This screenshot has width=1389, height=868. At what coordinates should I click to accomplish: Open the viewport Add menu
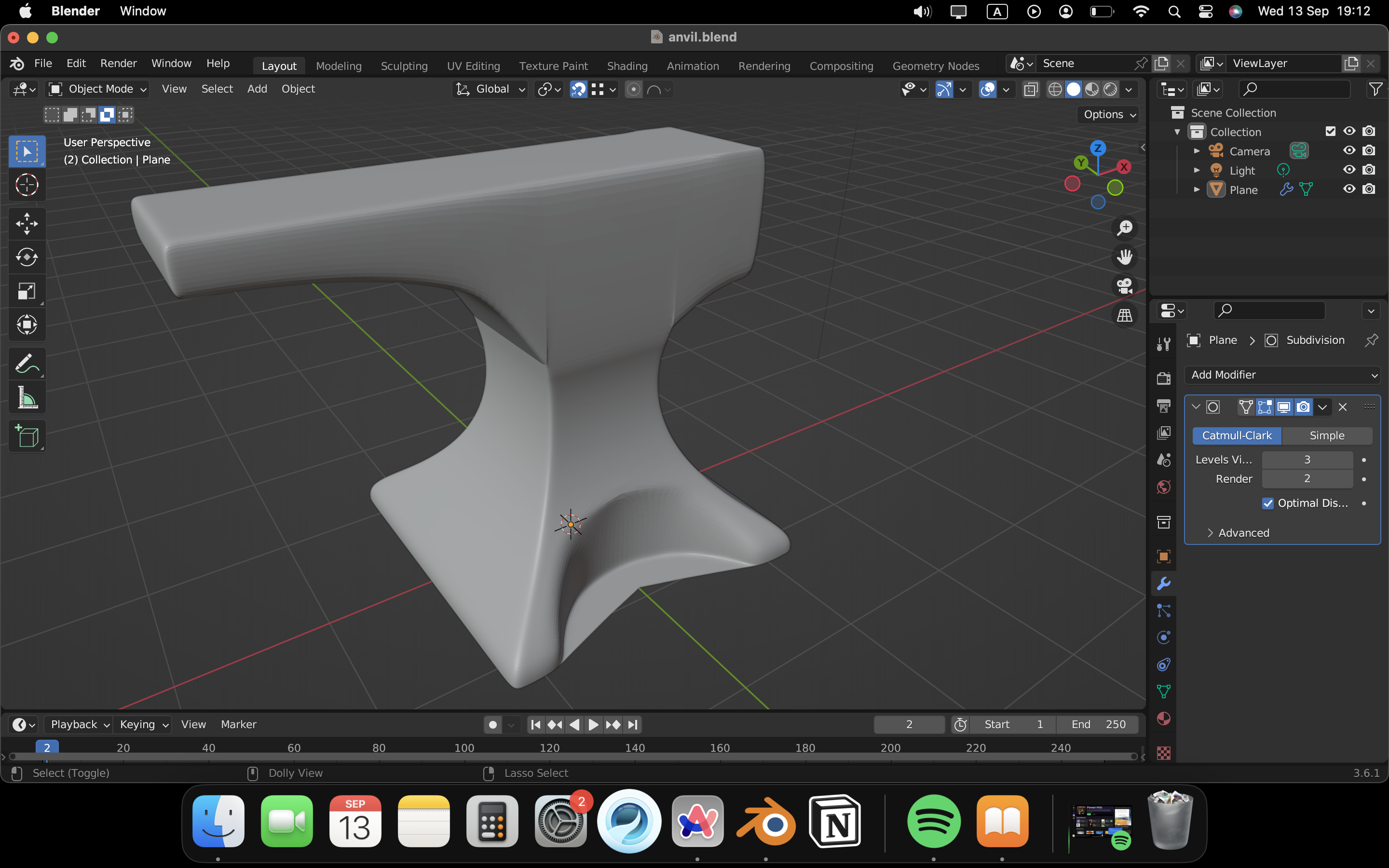(257, 89)
